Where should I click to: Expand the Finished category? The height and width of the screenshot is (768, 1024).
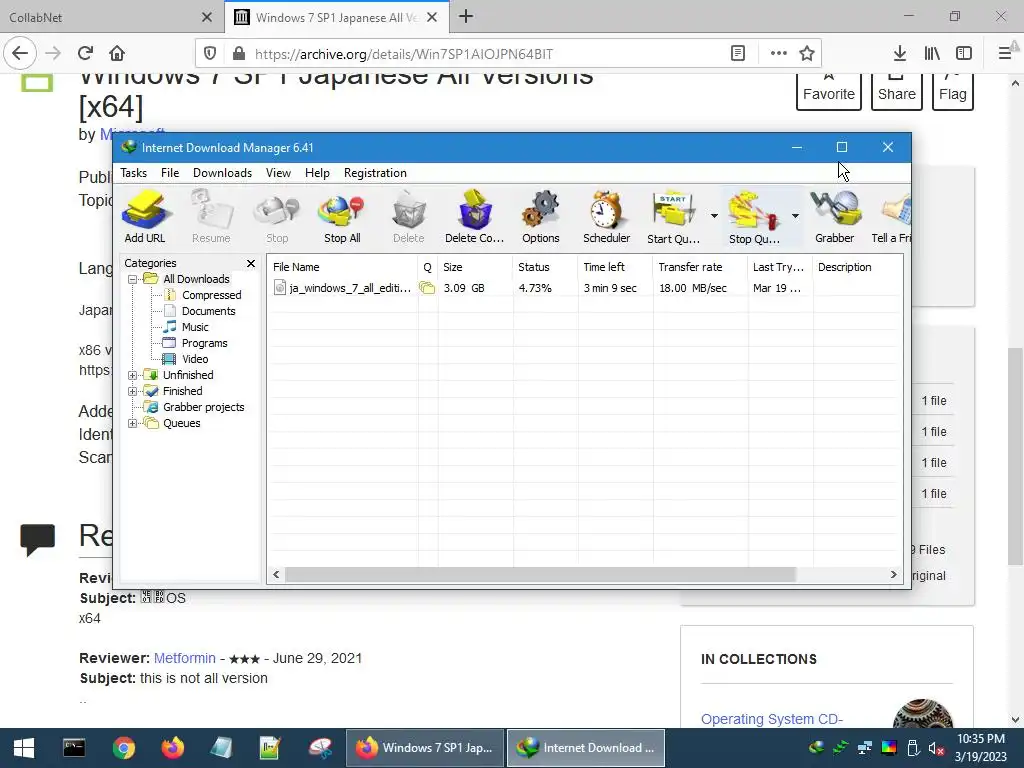(133, 392)
